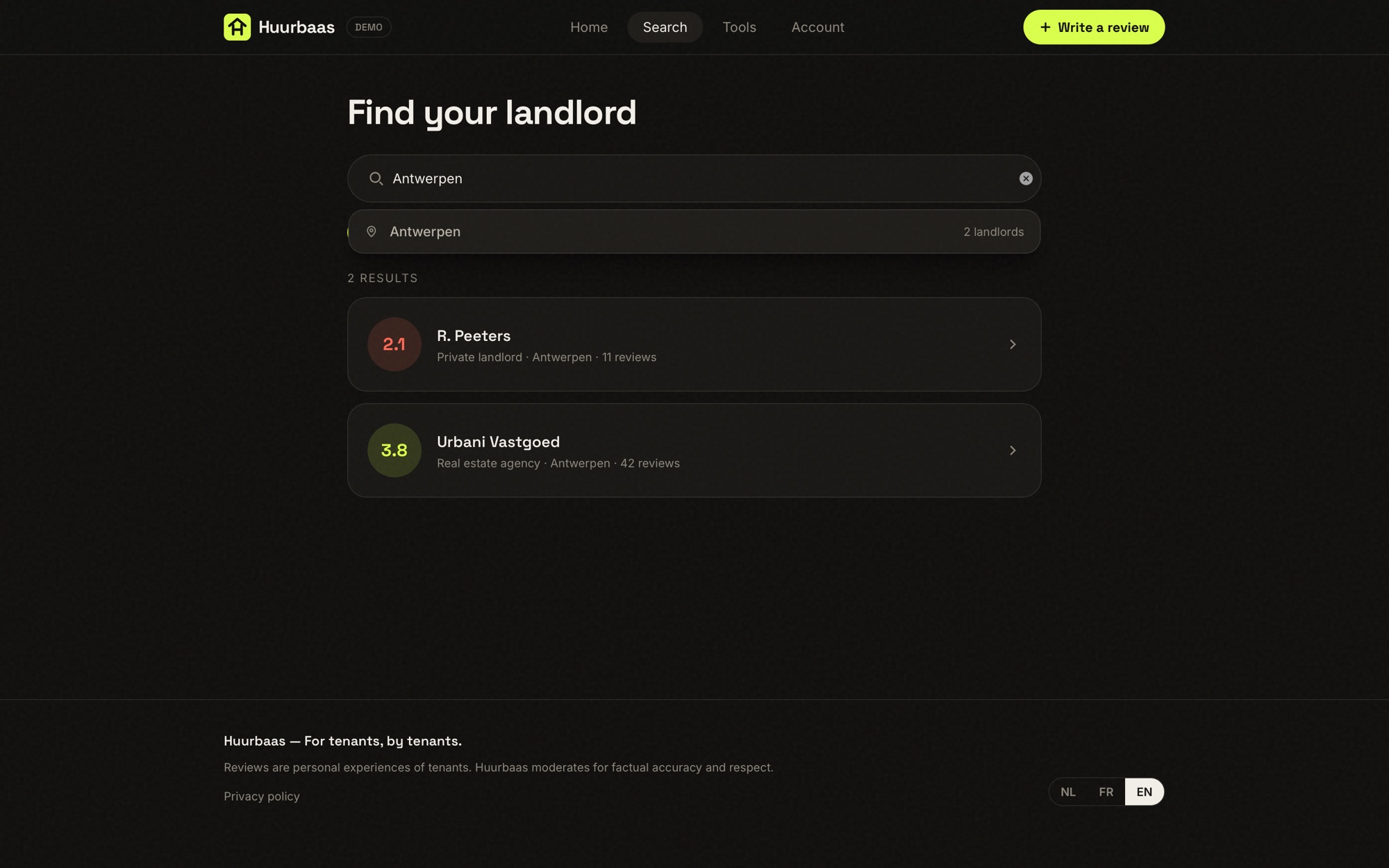This screenshot has width=1389, height=868.
Task: Focus the Antwerpen search input field
Action: tap(694, 178)
